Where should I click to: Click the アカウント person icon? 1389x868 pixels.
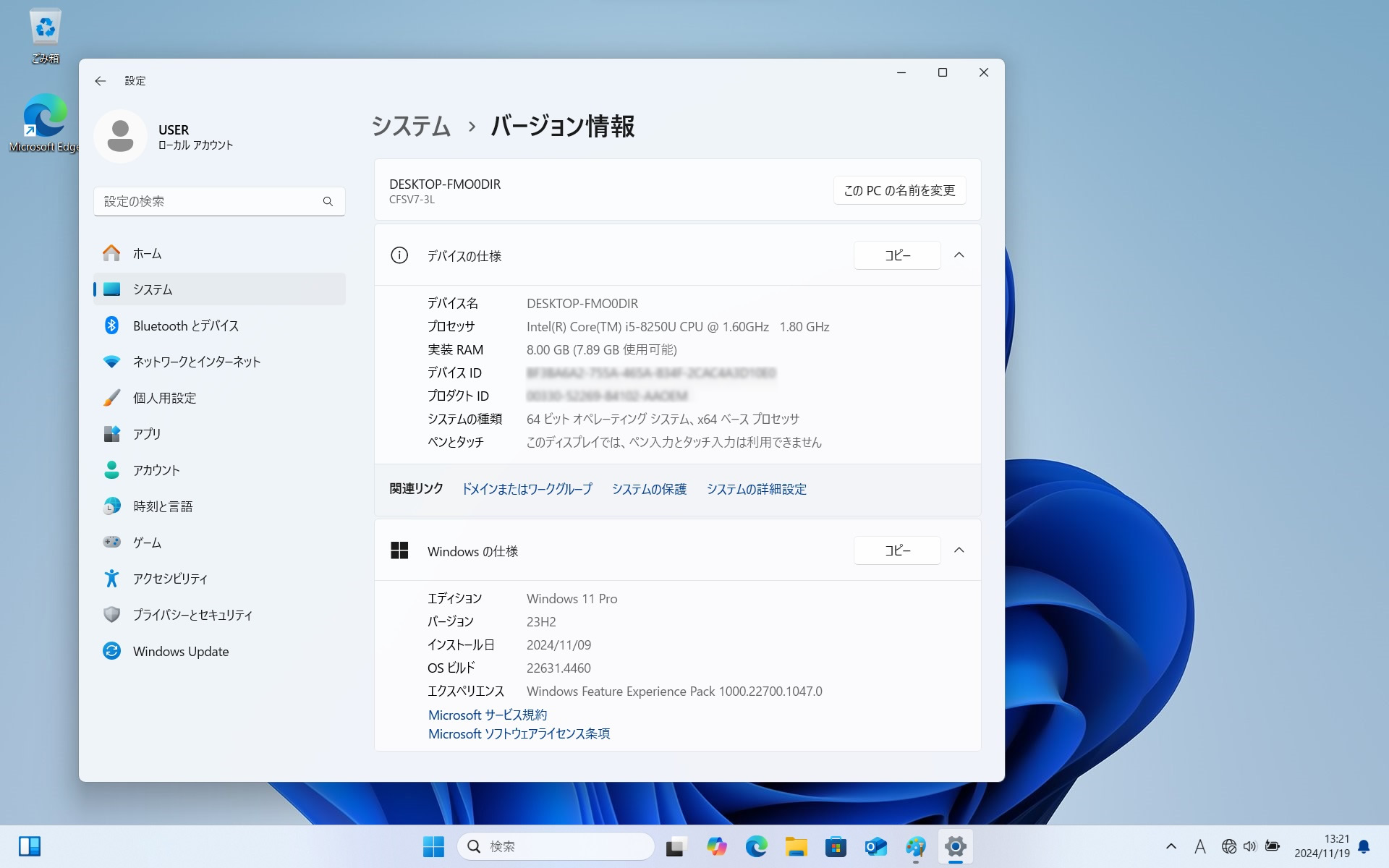click(111, 470)
